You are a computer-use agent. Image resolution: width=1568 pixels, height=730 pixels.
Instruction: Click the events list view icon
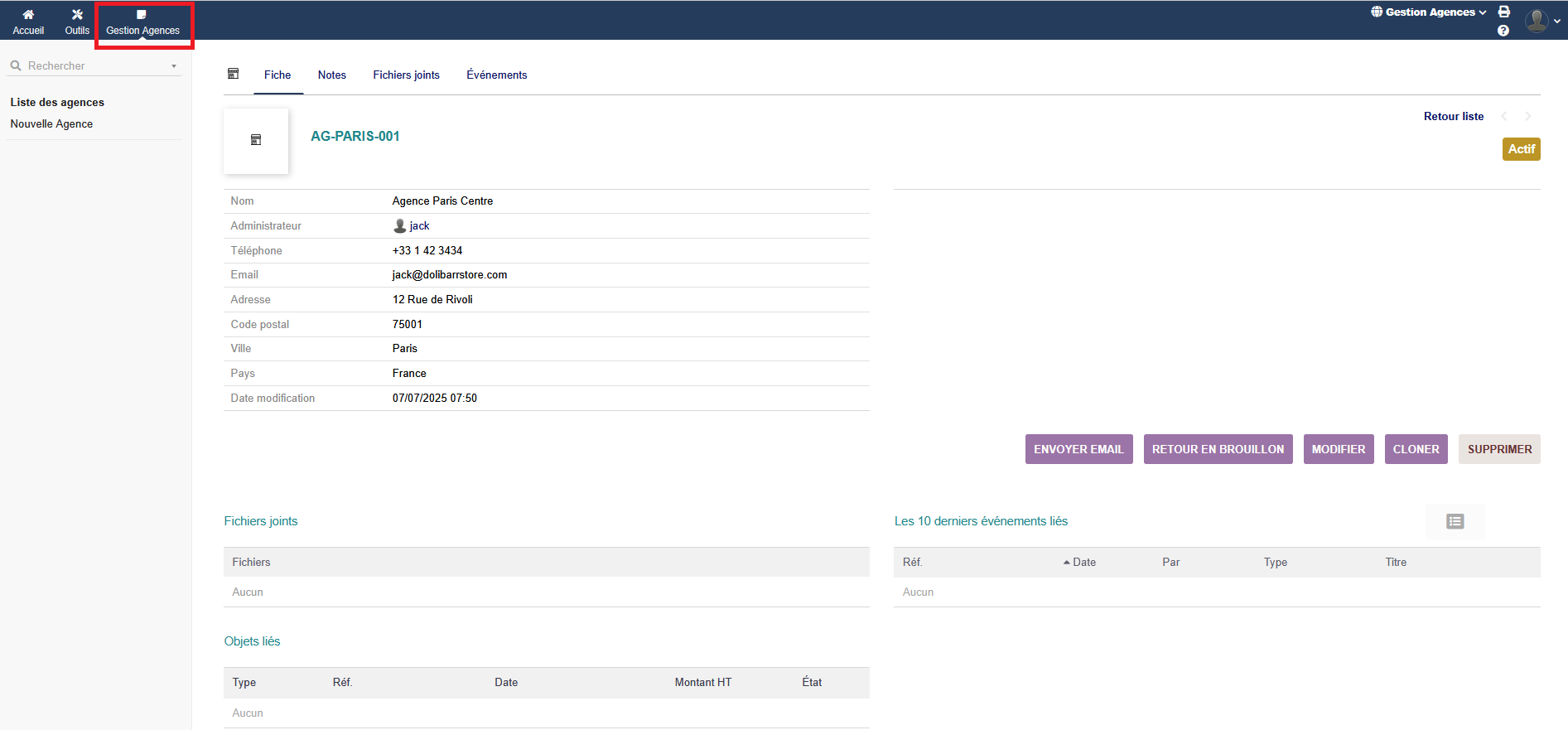[1455, 521]
